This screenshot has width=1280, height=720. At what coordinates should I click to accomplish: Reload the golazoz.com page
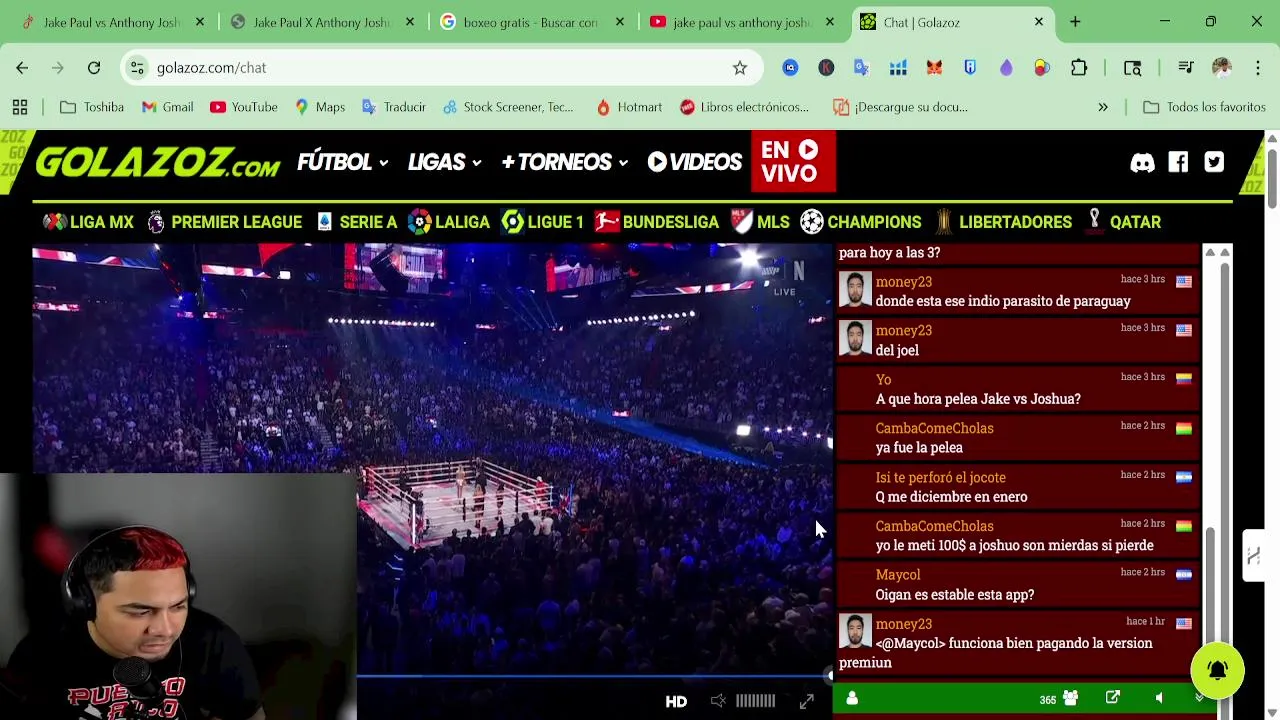[x=94, y=68]
